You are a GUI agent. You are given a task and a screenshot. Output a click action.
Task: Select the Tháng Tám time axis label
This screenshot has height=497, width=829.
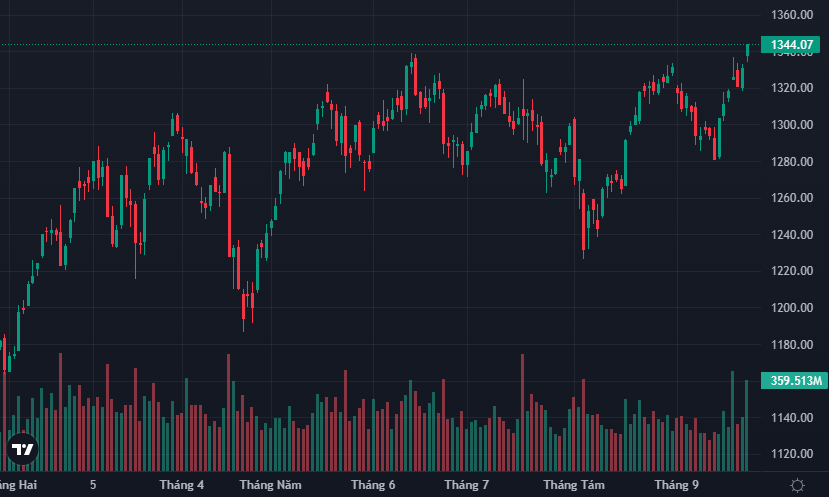point(579,485)
